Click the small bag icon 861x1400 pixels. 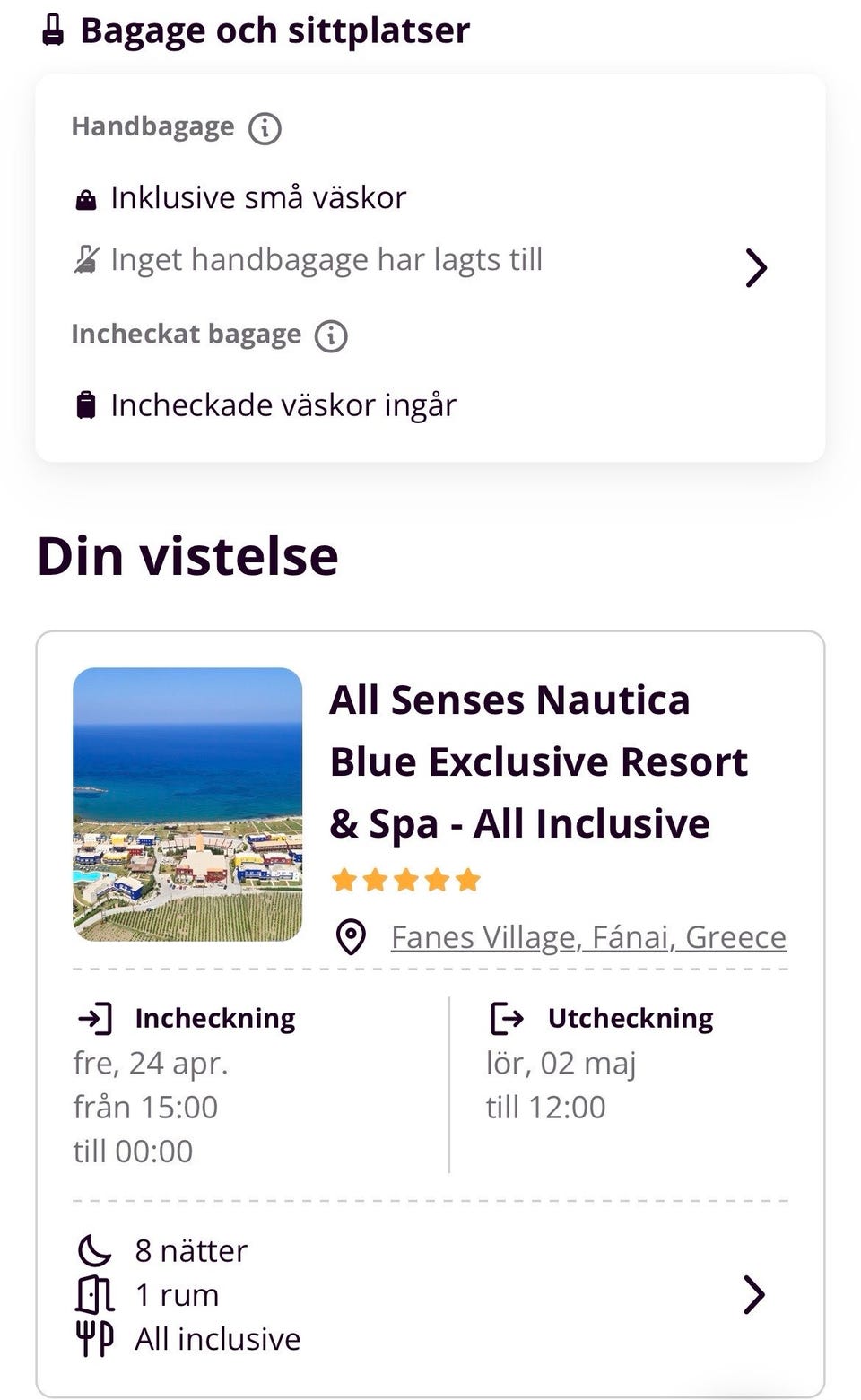[x=86, y=199]
